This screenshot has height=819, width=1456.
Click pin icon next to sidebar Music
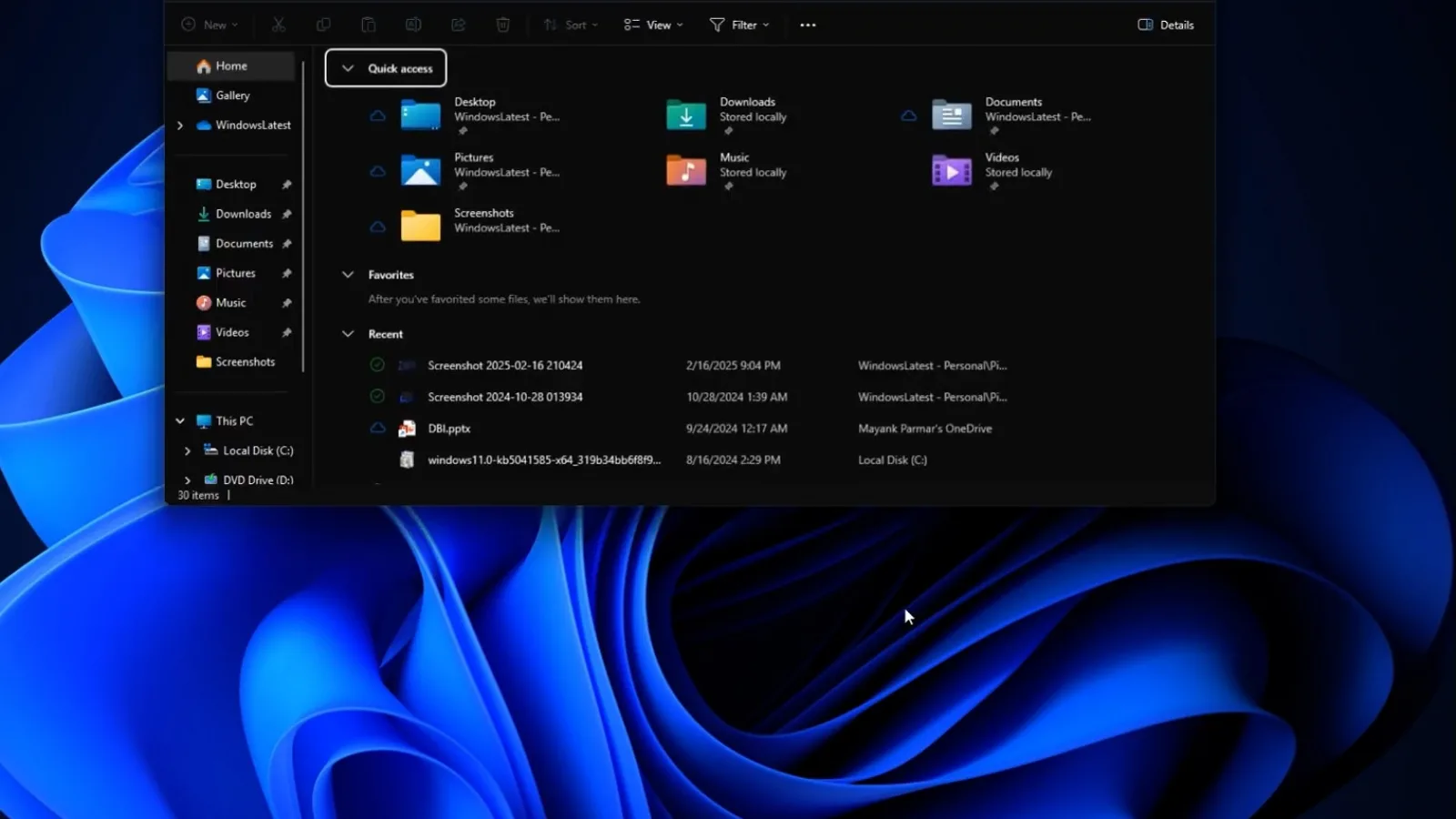(x=287, y=303)
